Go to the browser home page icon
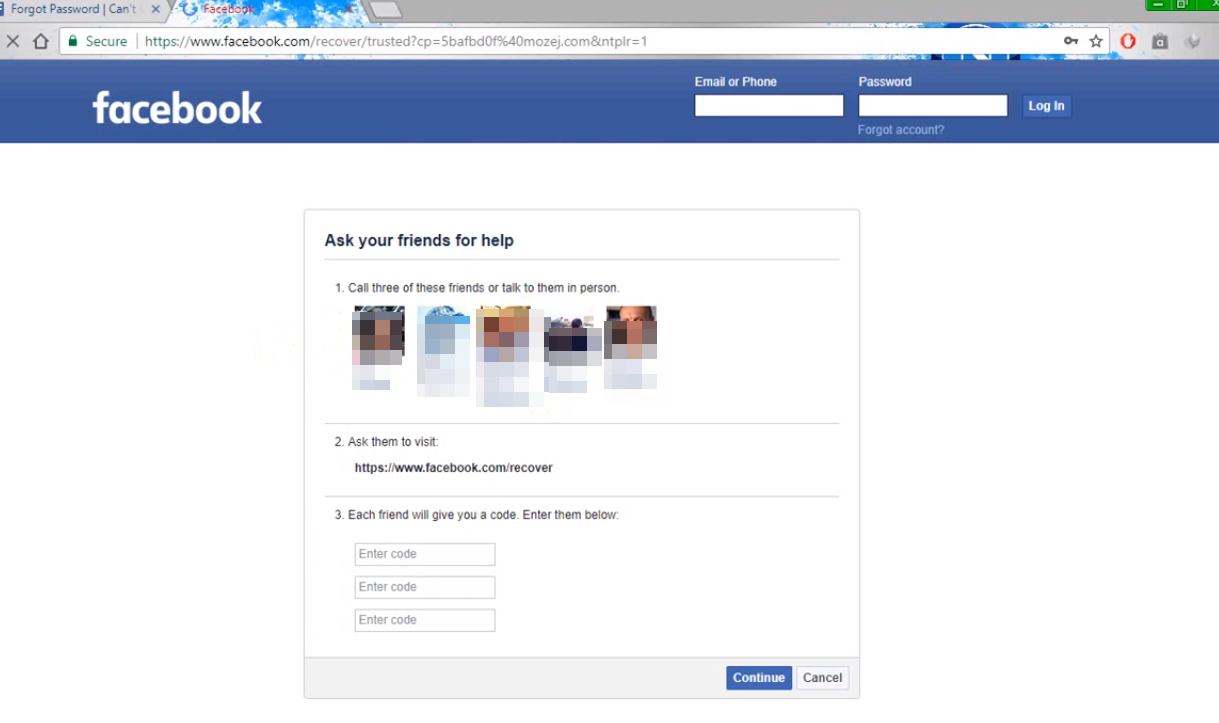The width and height of the screenshot is (1219, 723). tap(41, 41)
